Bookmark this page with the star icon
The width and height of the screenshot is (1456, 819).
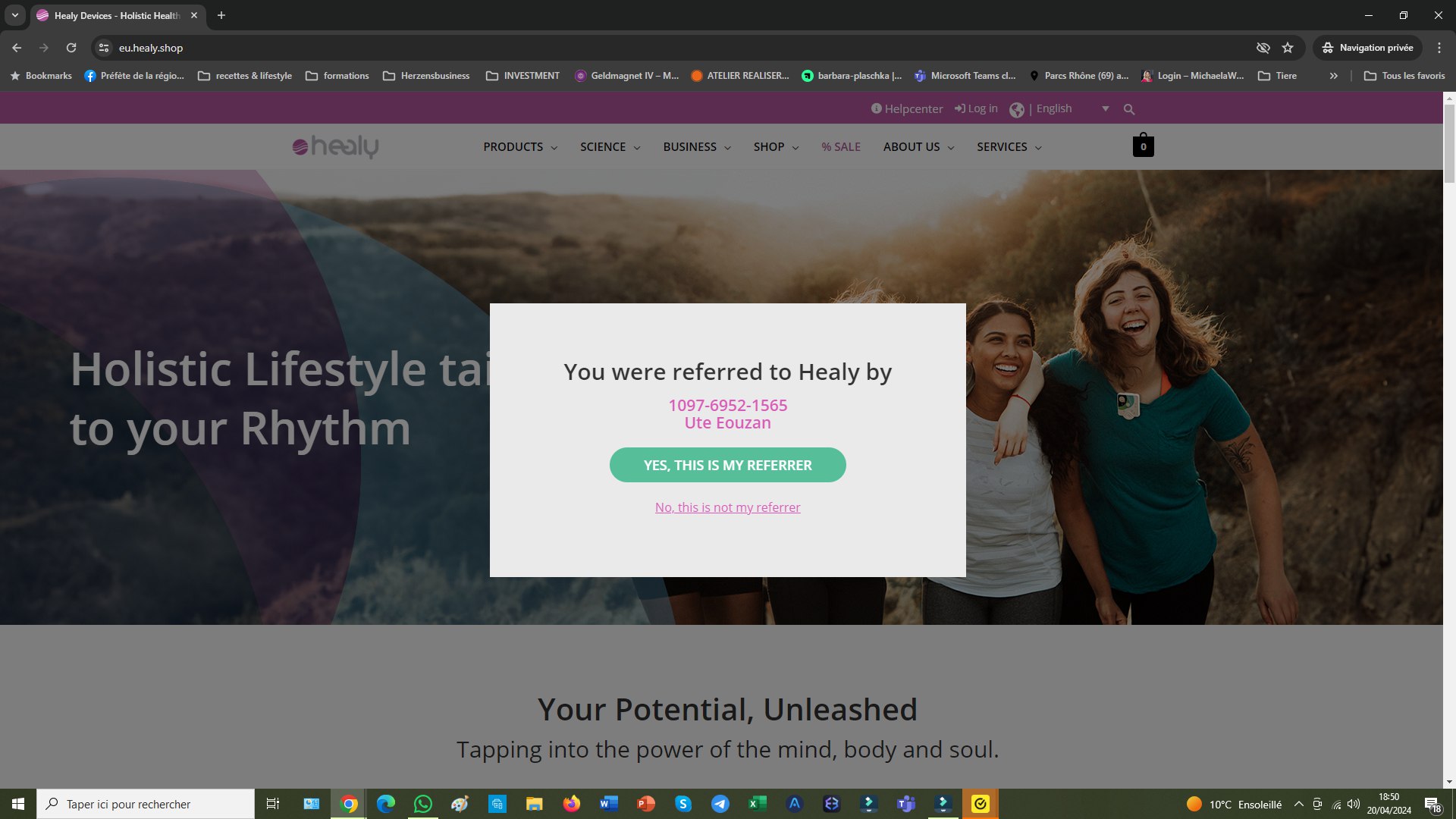pyautogui.click(x=1288, y=48)
